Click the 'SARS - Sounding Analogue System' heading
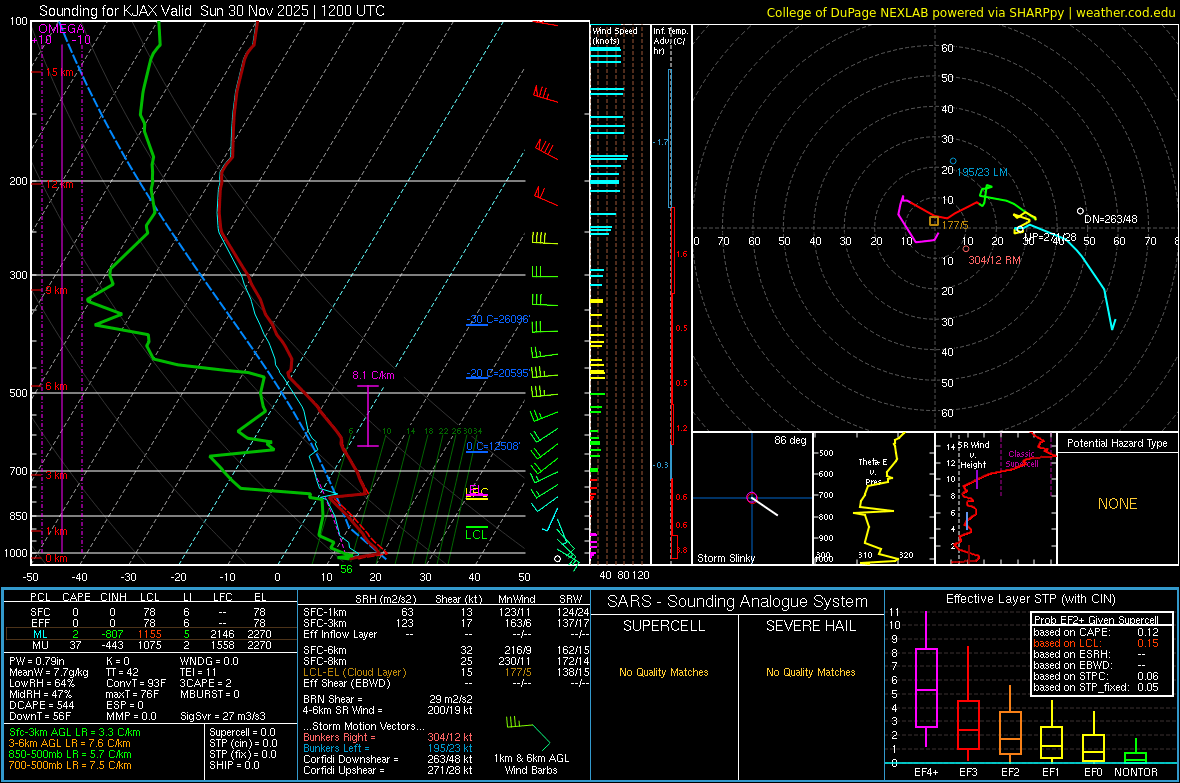The height and width of the screenshot is (783, 1180). [x=738, y=602]
